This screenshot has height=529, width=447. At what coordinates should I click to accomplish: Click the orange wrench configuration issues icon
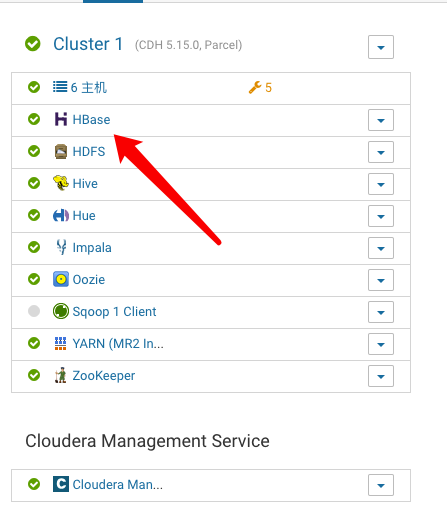click(255, 87)
